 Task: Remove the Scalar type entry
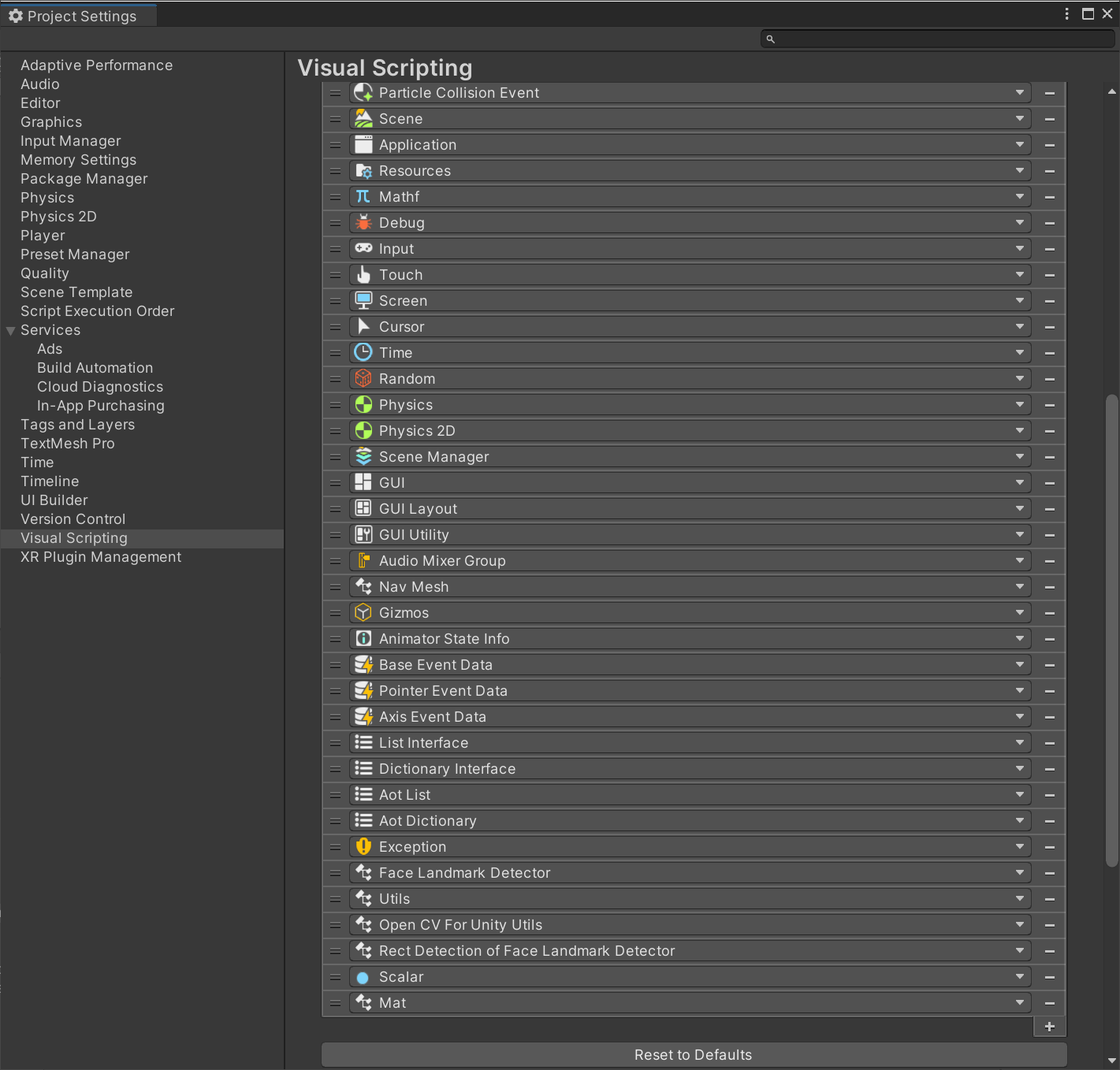coord(1050,977)
